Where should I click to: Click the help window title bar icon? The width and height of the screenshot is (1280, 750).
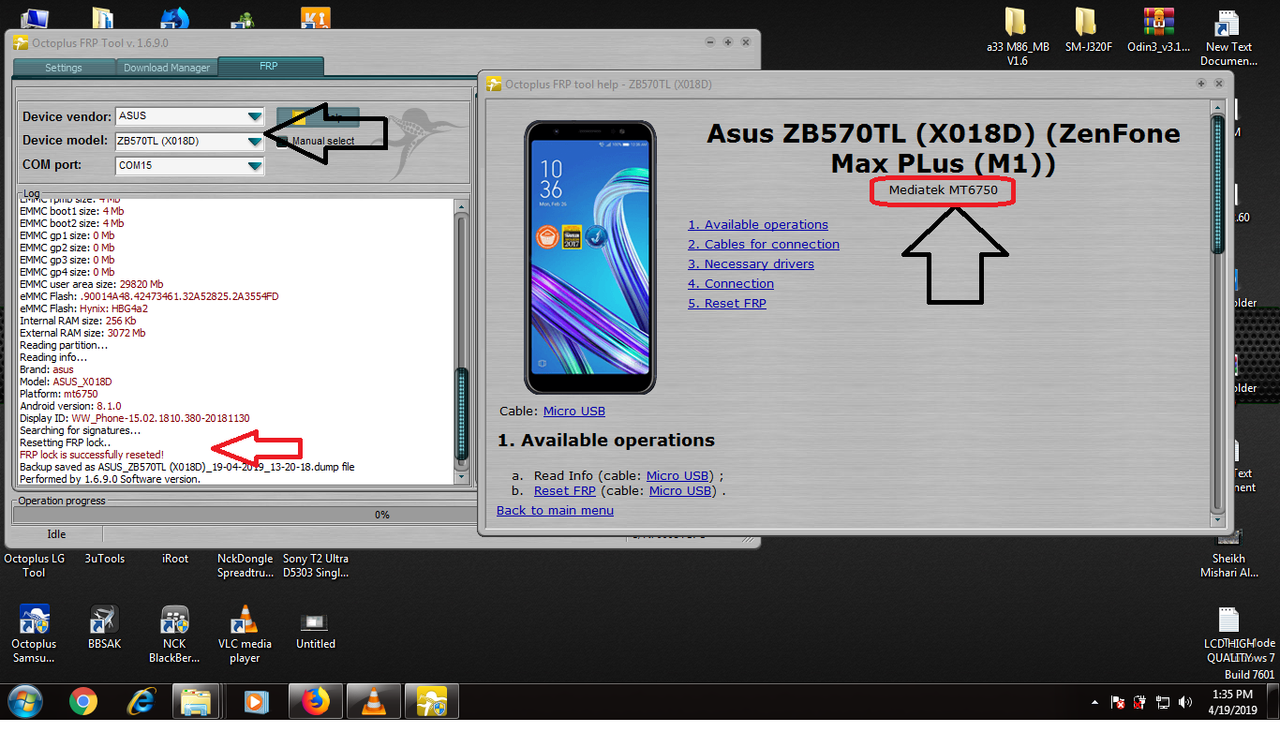click(x=494, y=84)
